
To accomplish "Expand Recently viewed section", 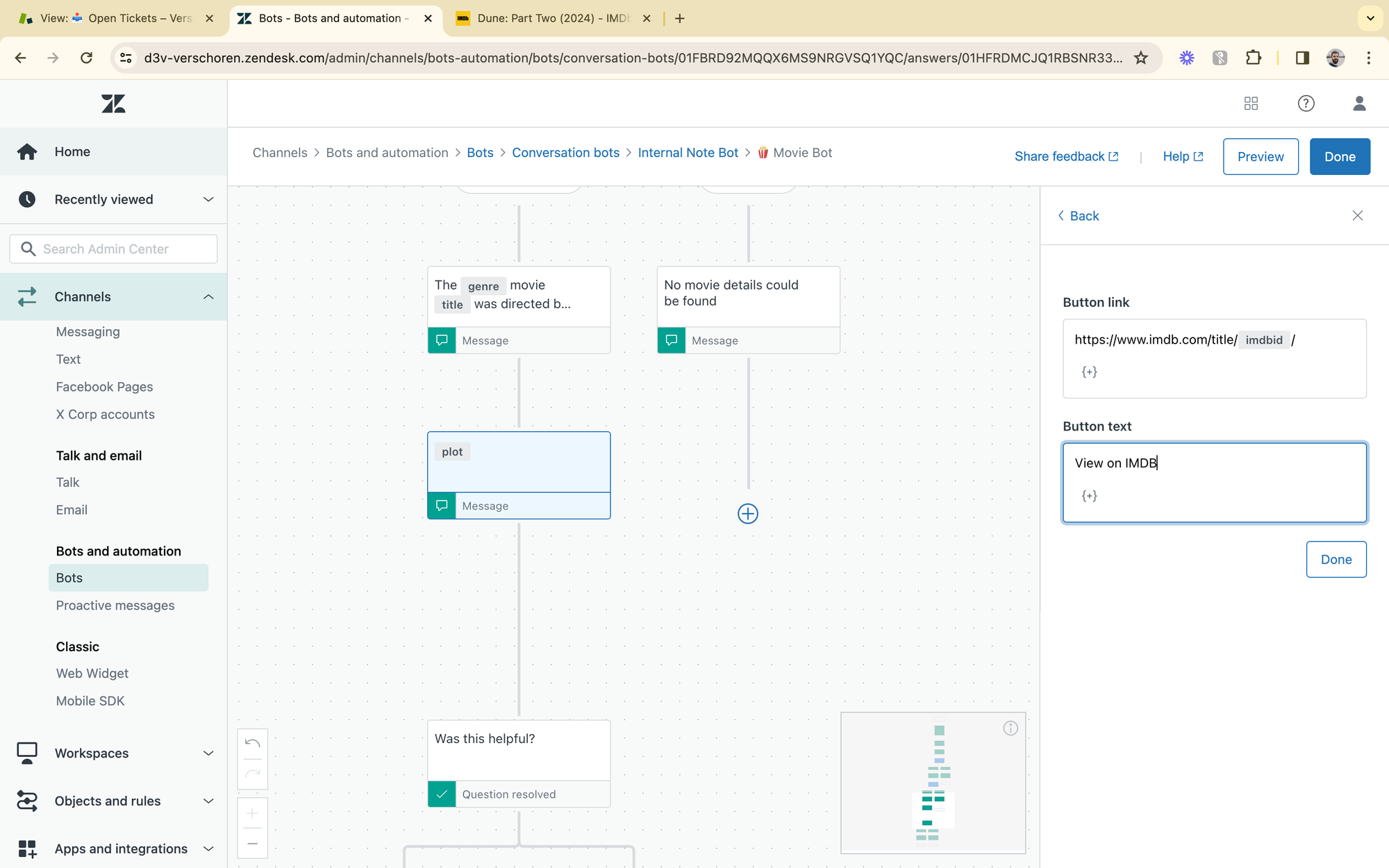I will pos(208,199).
